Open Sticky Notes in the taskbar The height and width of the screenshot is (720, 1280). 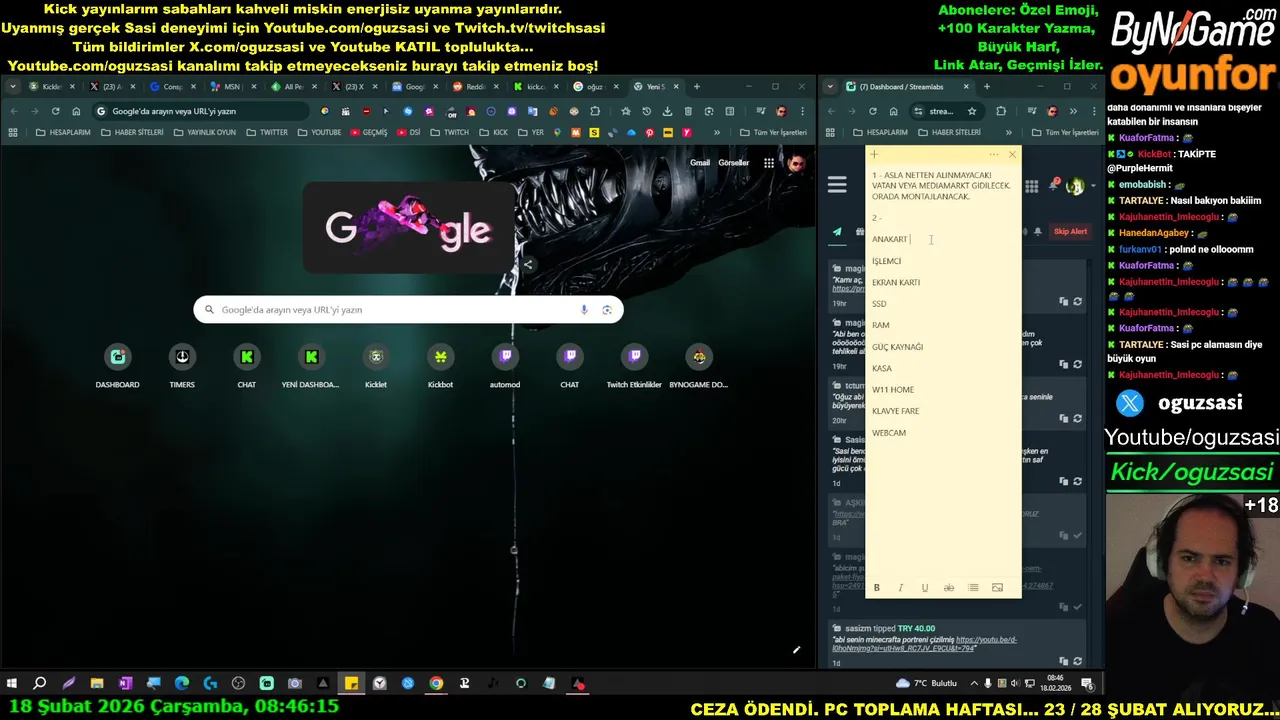point(351,684)
